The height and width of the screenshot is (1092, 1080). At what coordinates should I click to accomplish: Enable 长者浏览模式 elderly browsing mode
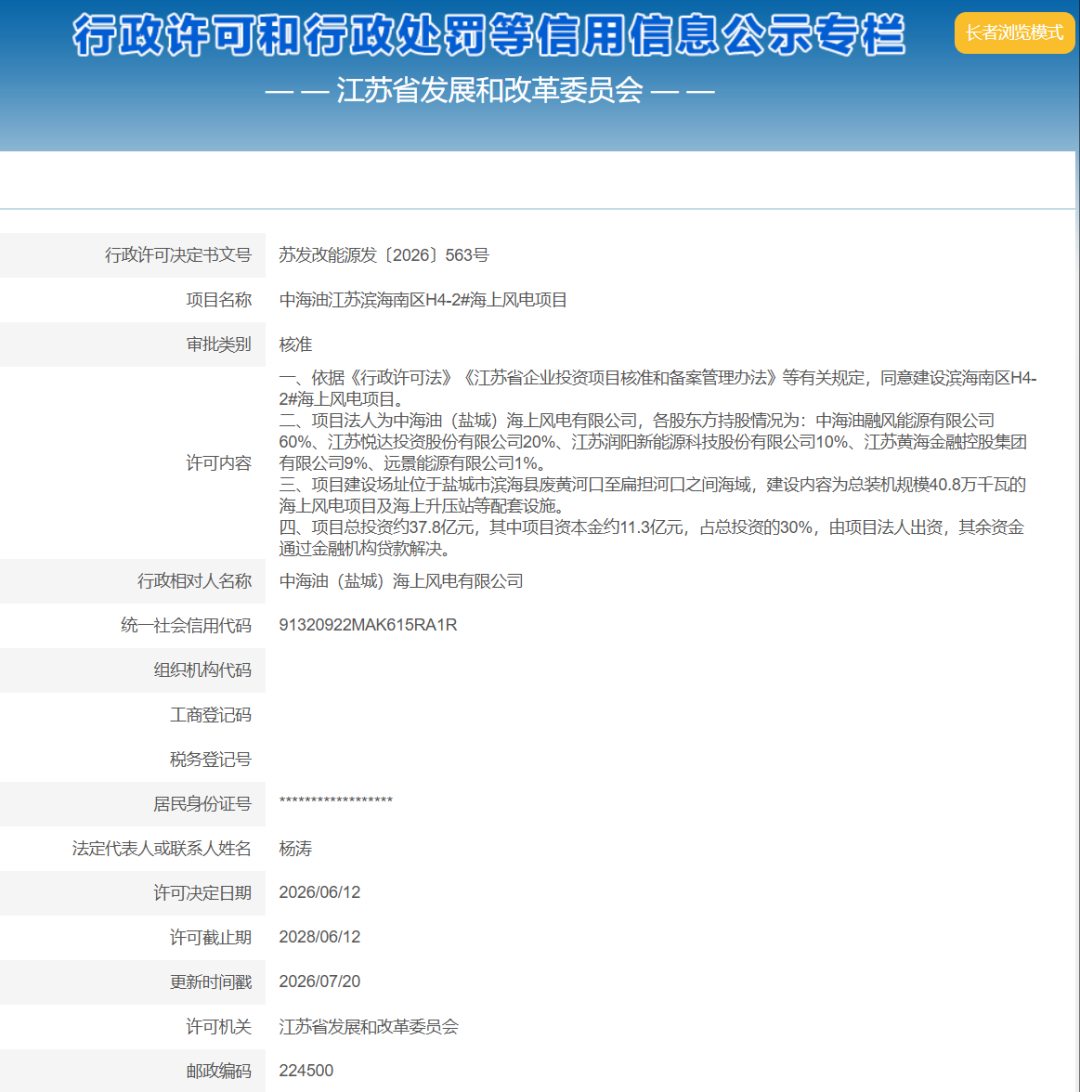(x=1014, y=33)
